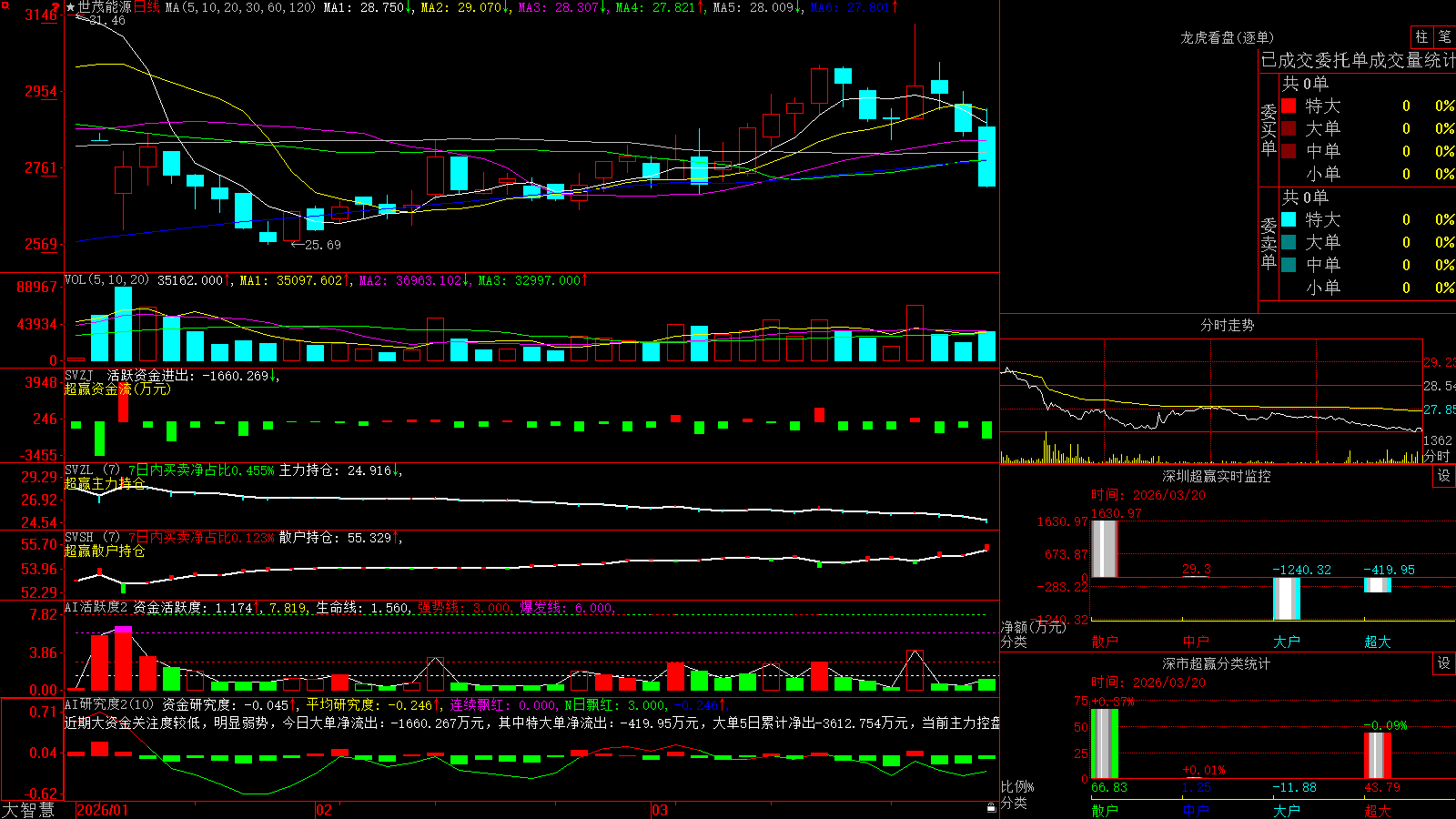Image resolution: width=1456 pixels, height=819 pixels.
Task: Click the dark red 中单 buy-order swatch
Action: [1289, 150]
